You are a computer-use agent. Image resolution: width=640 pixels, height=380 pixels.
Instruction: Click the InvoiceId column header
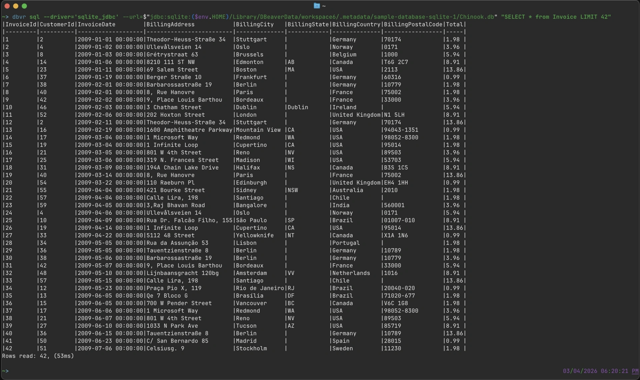click(x=21, y=24)
